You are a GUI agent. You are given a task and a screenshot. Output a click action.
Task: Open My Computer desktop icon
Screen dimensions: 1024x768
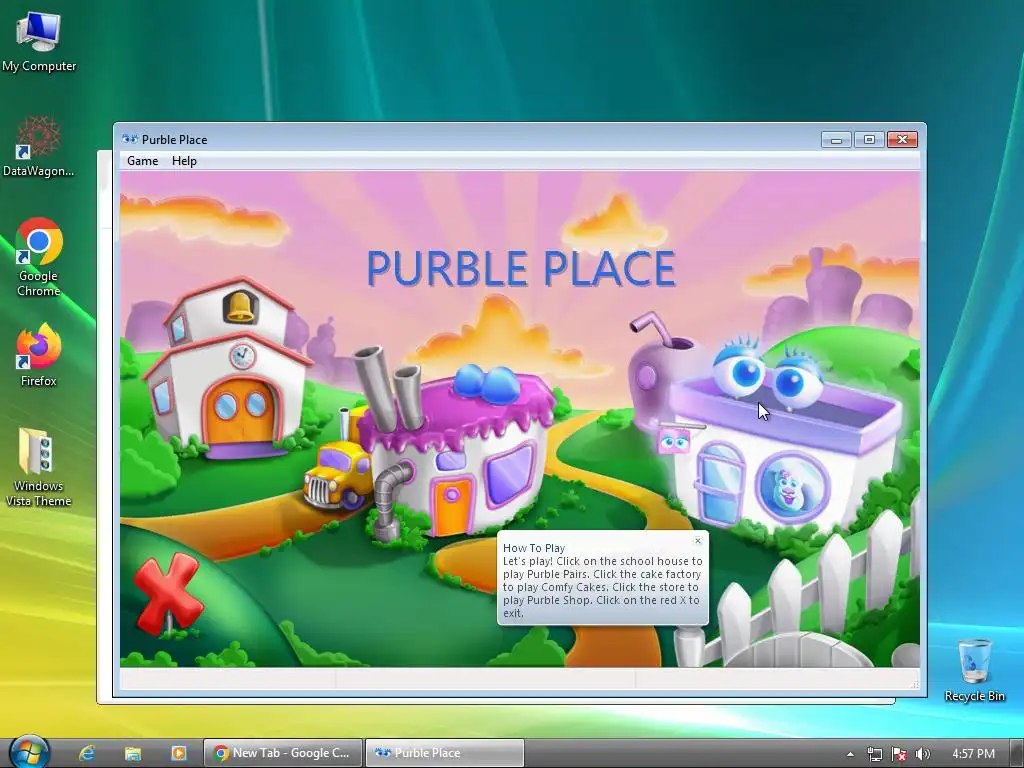(x=39, y=42)
